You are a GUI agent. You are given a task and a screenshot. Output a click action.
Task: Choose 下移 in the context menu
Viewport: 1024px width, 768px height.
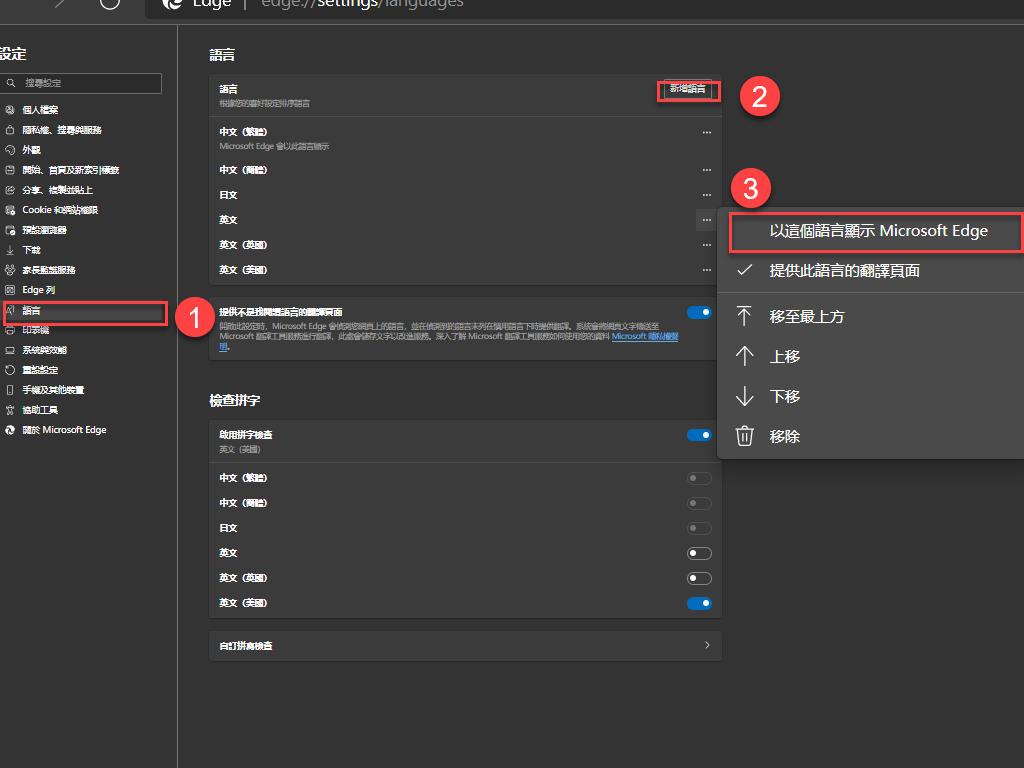[x=871, y=396]
